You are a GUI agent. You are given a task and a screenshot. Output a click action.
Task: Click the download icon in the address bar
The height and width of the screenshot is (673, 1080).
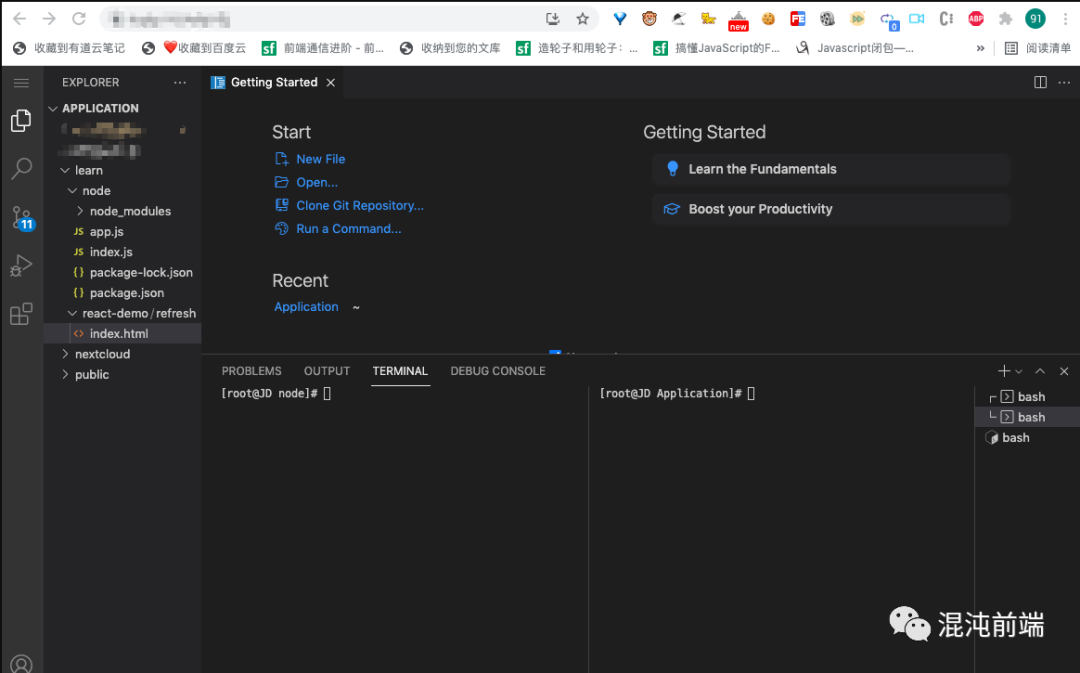point(553,17)
